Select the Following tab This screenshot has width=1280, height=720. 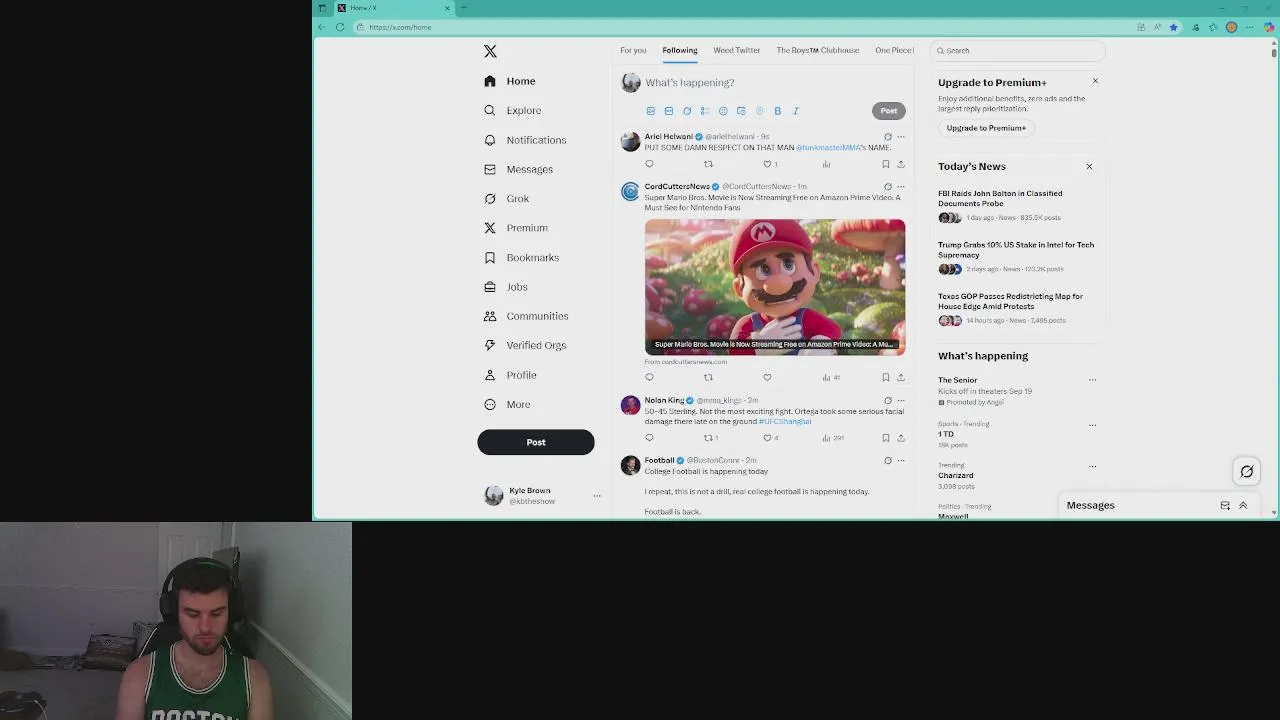679,50
